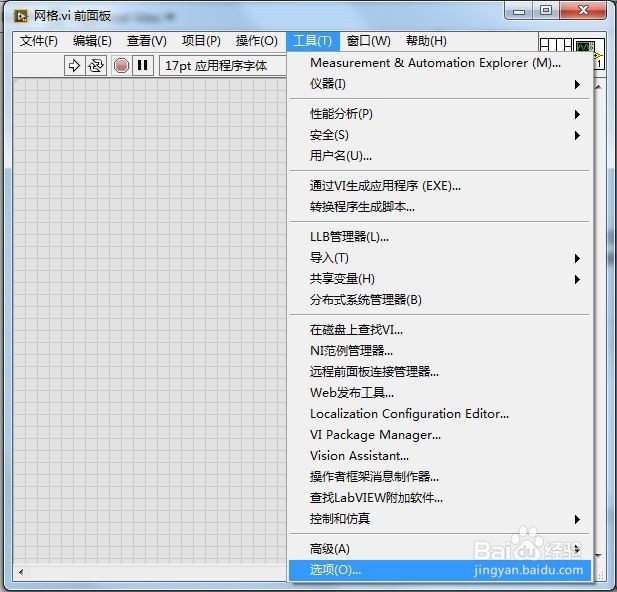This screenshot has height=592, width=617.
Task: Open the 编辑(E) menu
Action: (x=92, y=41)
